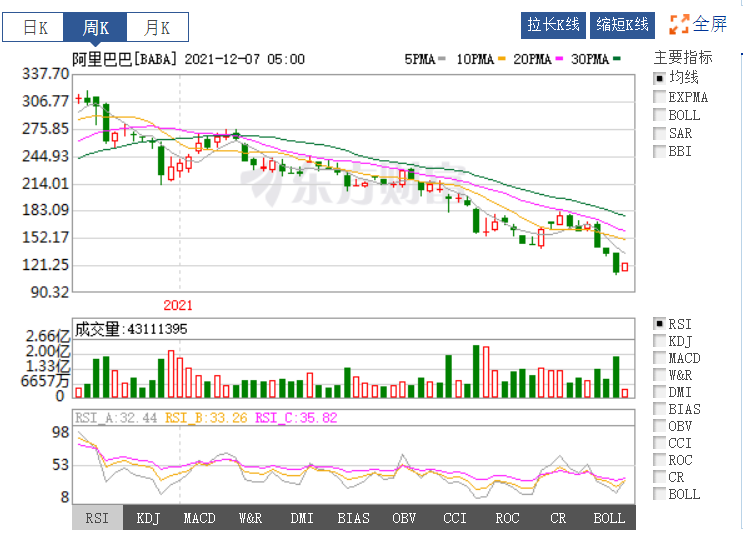
Task: Click the 阿里巴巴[BABA] chart title
Action: pos(125,59)
